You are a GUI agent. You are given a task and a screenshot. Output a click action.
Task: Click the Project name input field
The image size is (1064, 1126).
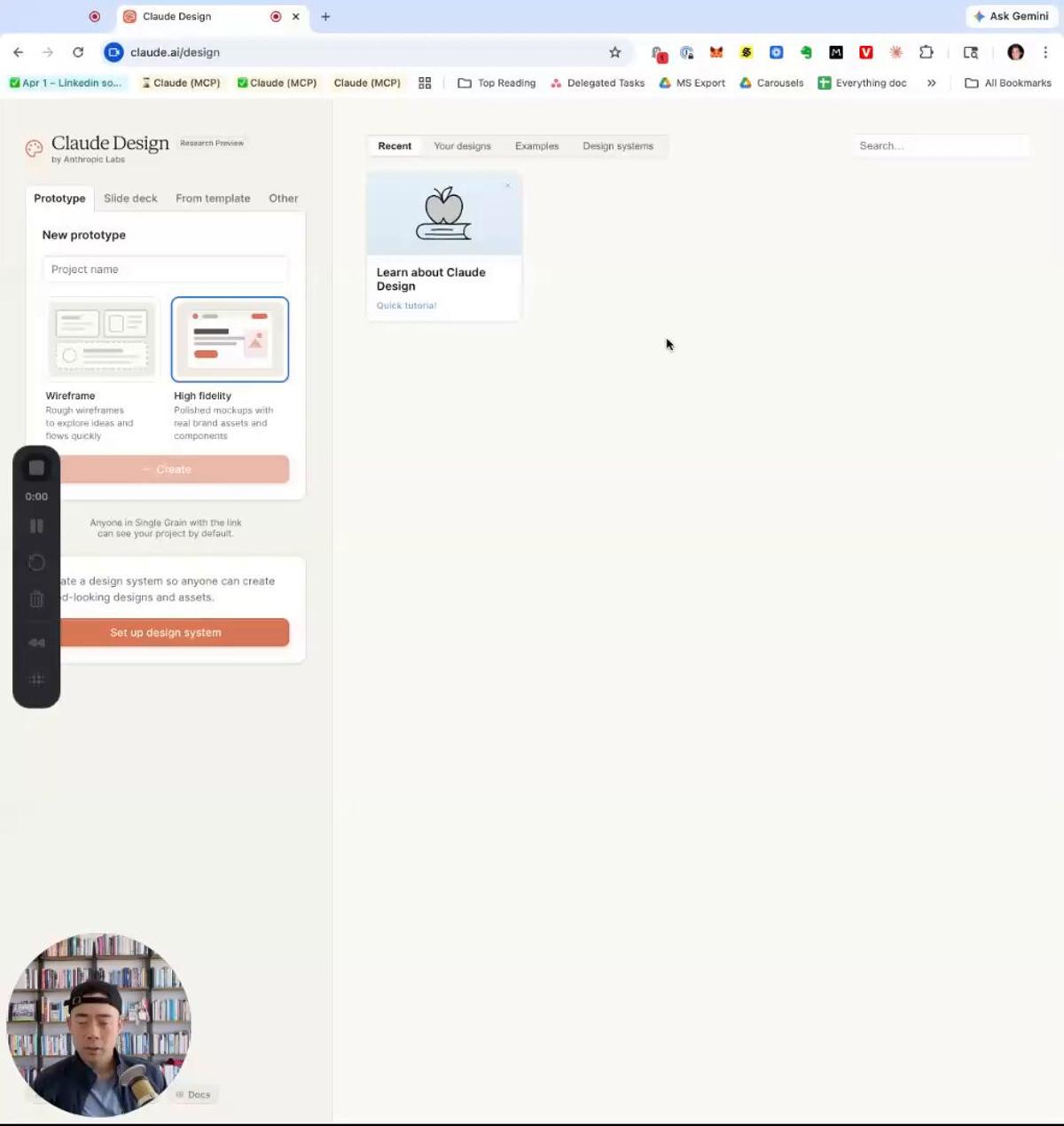166,270
